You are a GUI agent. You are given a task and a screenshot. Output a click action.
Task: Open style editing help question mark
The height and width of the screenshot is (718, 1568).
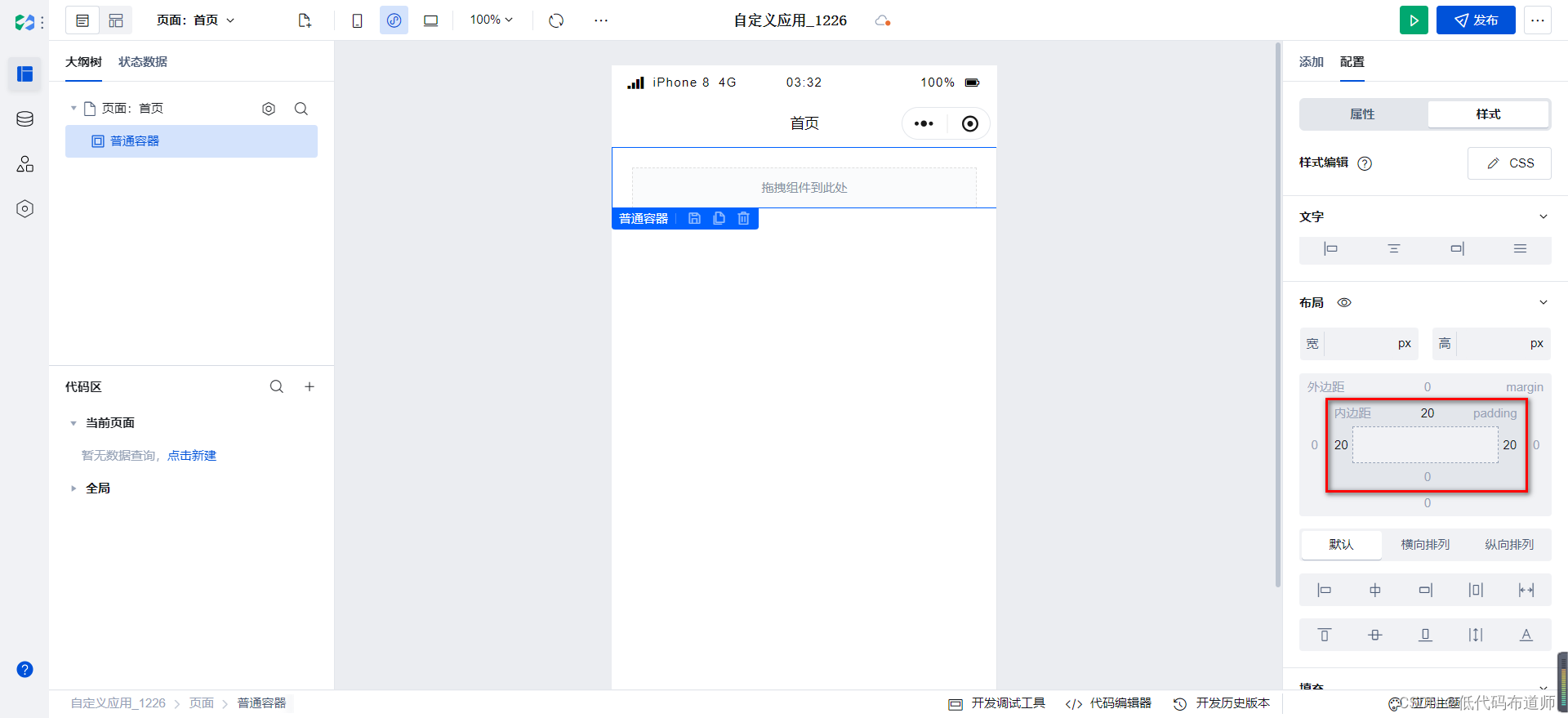pos(1365,163)
